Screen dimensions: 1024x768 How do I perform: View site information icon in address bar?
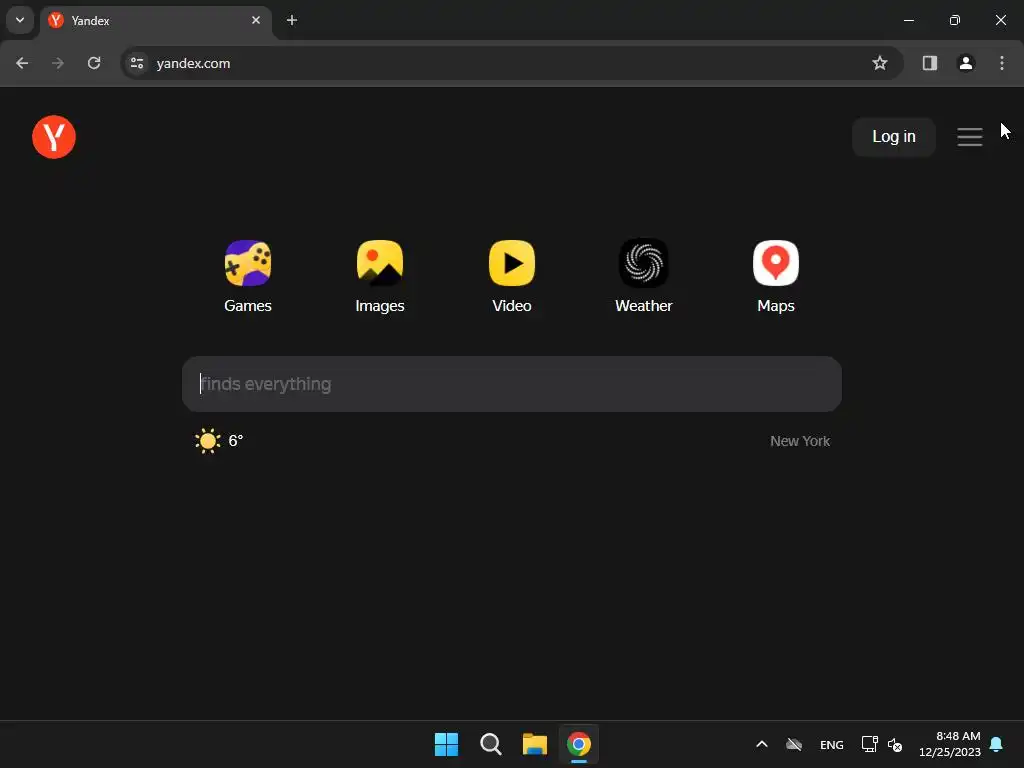(x=136, y=63)
